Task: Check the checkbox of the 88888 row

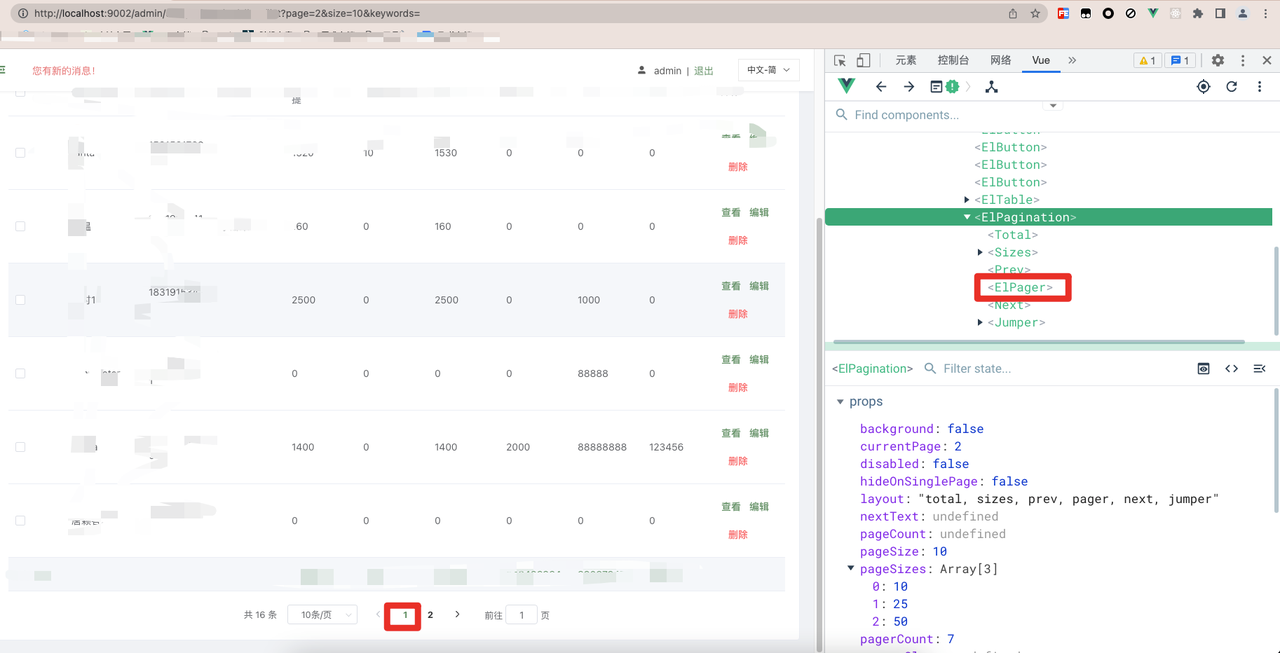Action: [20, 373]
